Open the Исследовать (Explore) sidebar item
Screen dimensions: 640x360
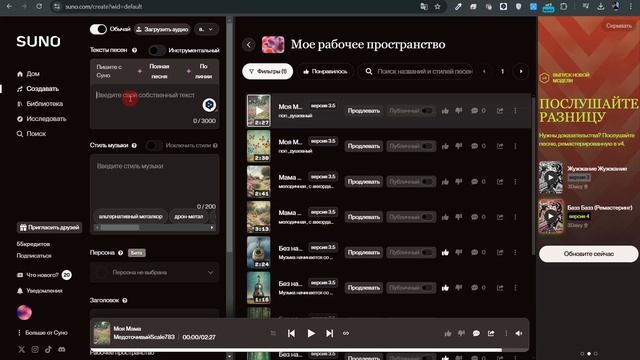[x=41, y=119]
